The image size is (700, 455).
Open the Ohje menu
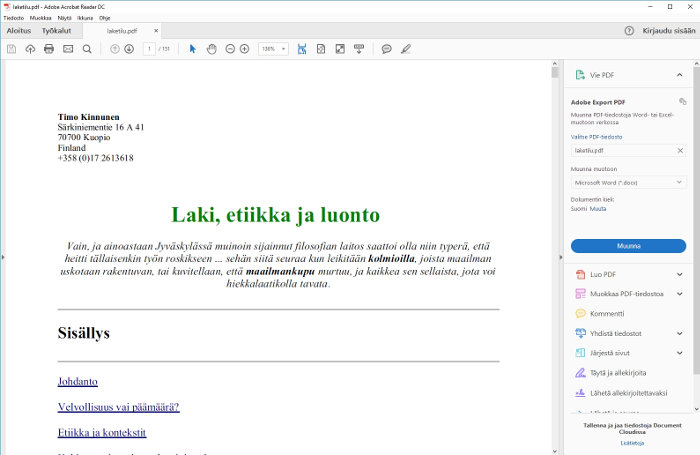click(104, 18)
